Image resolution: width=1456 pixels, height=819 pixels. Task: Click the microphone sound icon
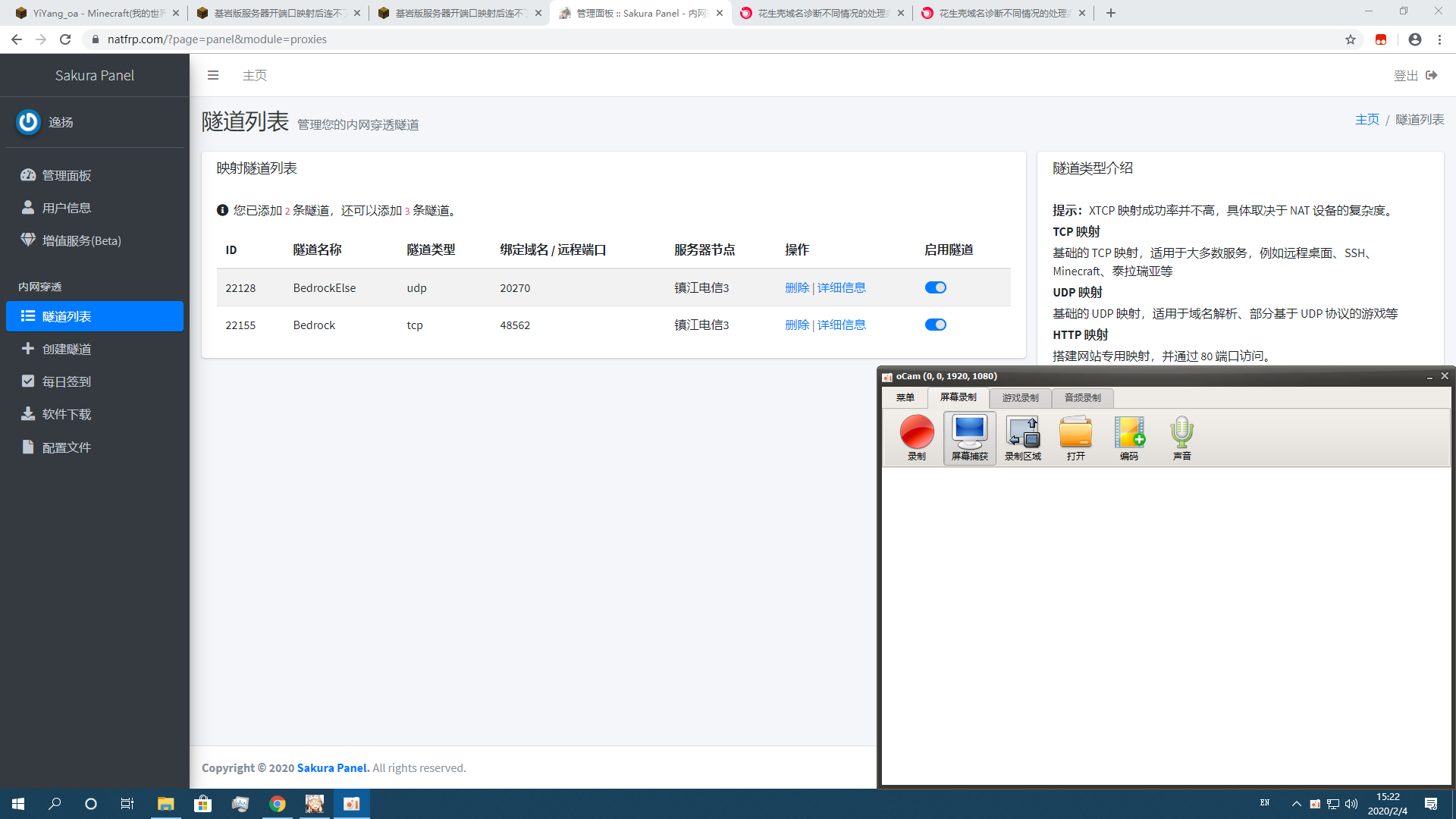coord(1181,432)
